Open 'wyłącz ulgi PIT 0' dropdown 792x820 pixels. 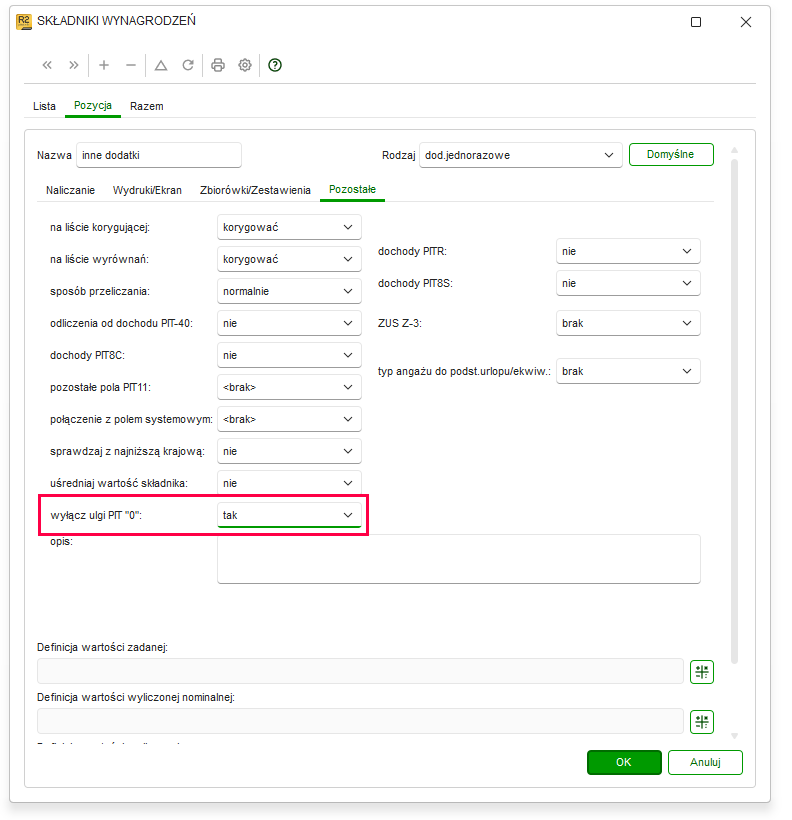[x=289, y=515]
